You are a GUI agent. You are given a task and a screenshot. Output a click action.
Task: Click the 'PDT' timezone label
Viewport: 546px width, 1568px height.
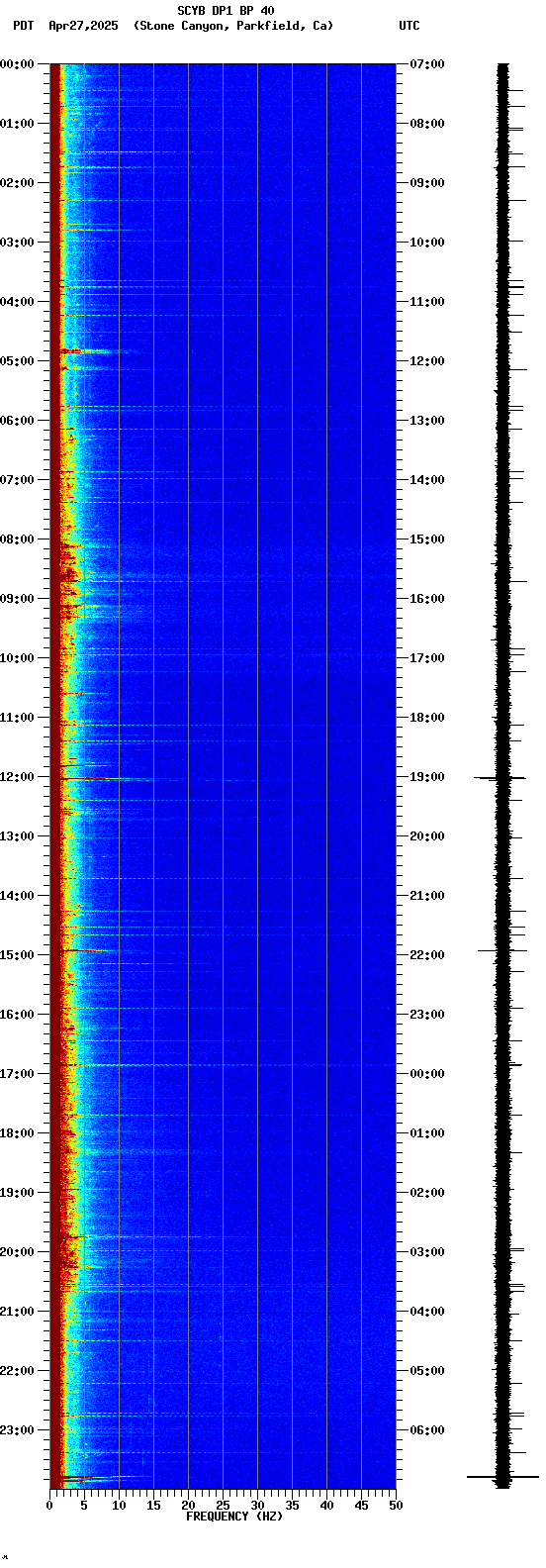tap(23, 26)
